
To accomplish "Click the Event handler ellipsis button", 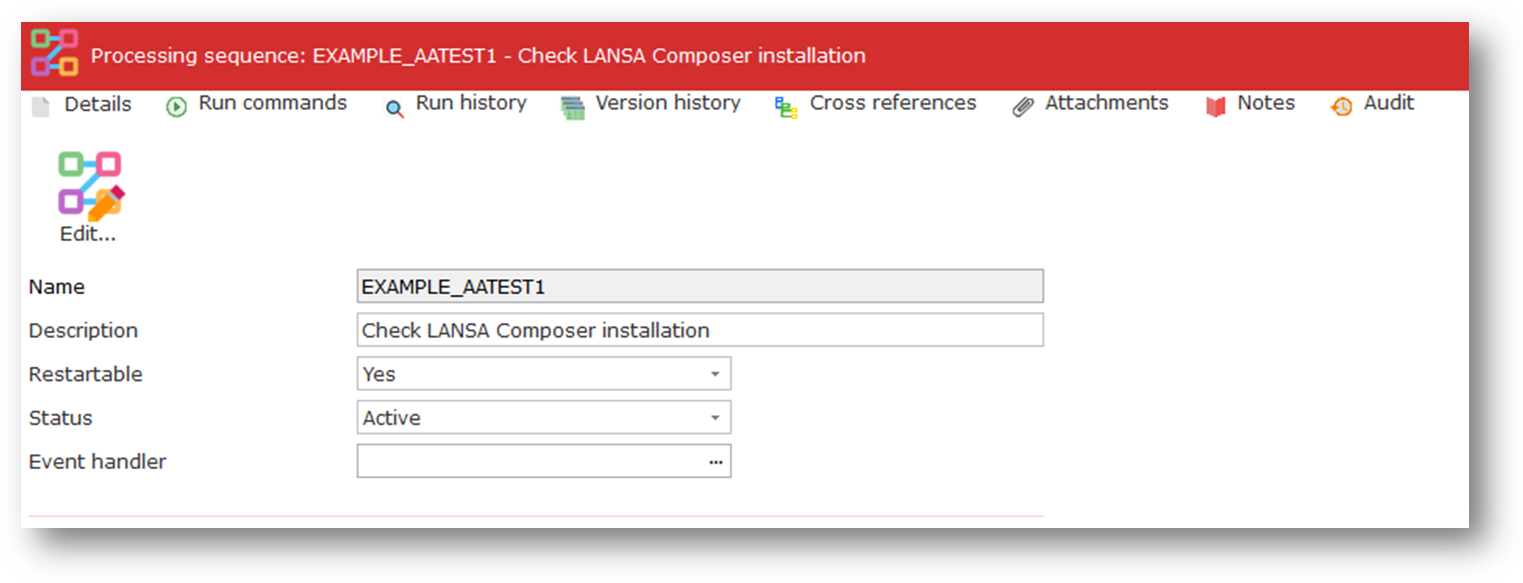I will pyautogui.click(x=715, y=462).
